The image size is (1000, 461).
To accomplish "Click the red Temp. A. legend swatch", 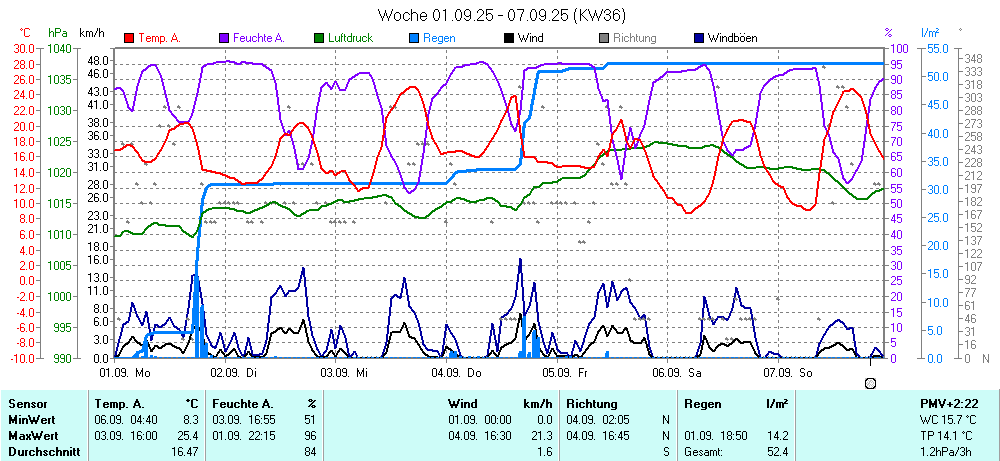I will point(129,38).
